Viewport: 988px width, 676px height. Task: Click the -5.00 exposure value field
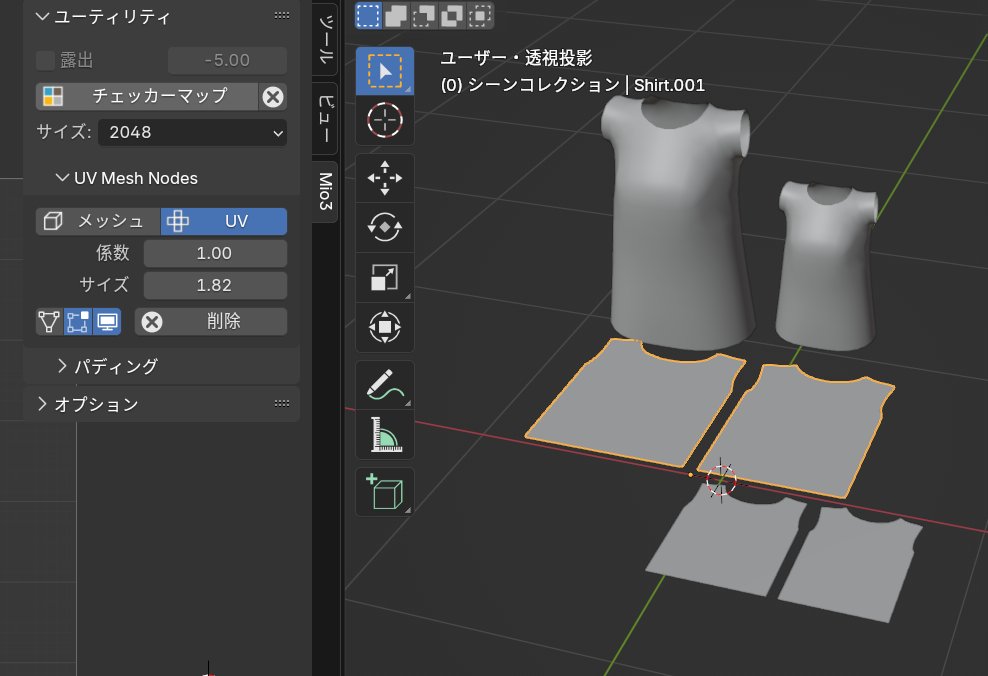(x=227, y=60)
